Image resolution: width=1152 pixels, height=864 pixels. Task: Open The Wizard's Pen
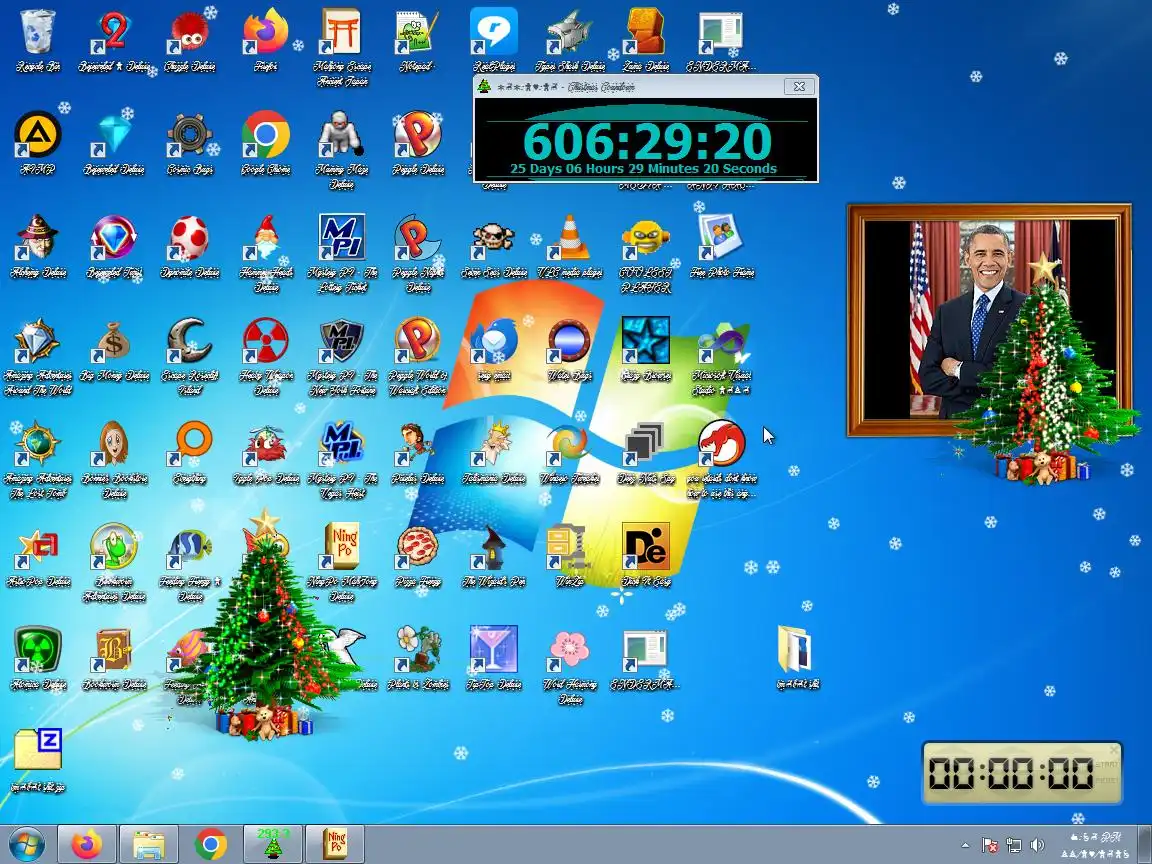[x=494, y=547]
